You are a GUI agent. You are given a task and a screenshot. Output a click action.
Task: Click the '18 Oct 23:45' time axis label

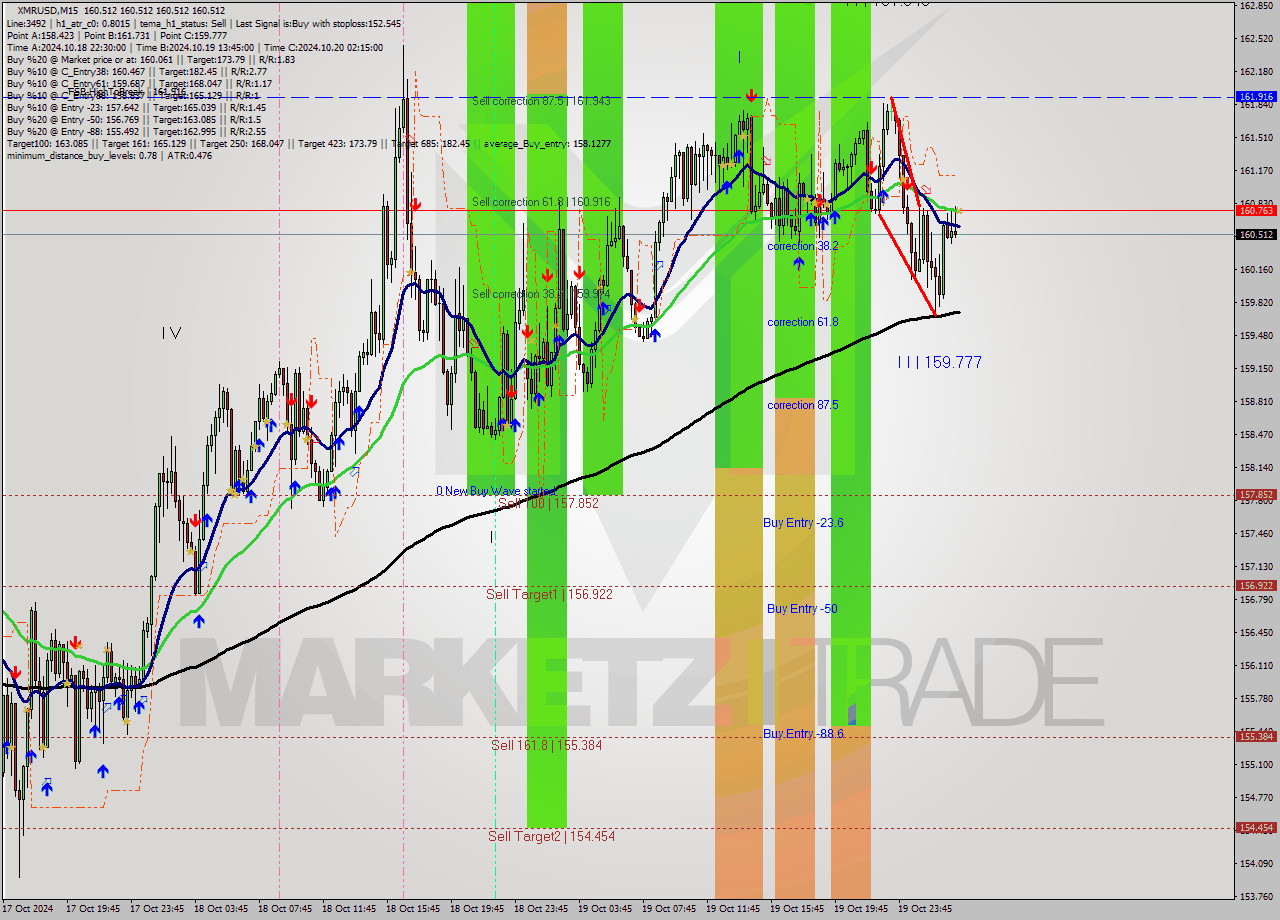coord(541,909)
